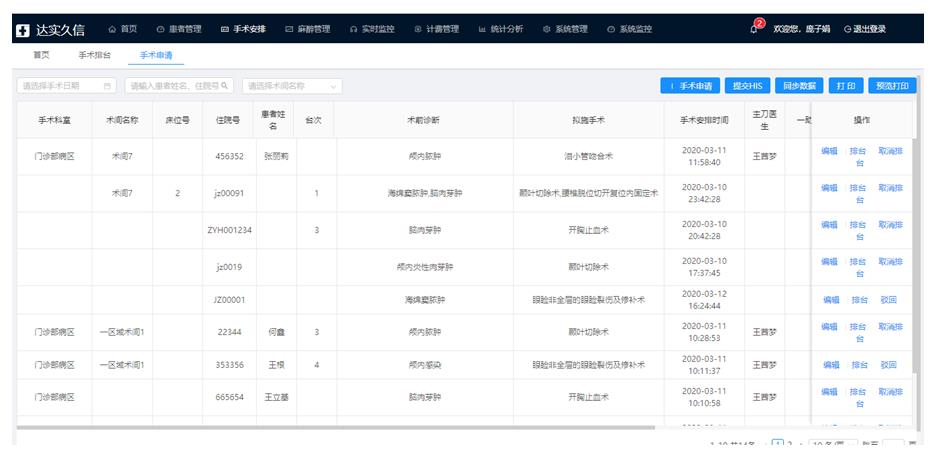Viewport: 930px width, 450px height.
Task: Open 麻醉管理 from the top navigation bar
Action: 308,30
